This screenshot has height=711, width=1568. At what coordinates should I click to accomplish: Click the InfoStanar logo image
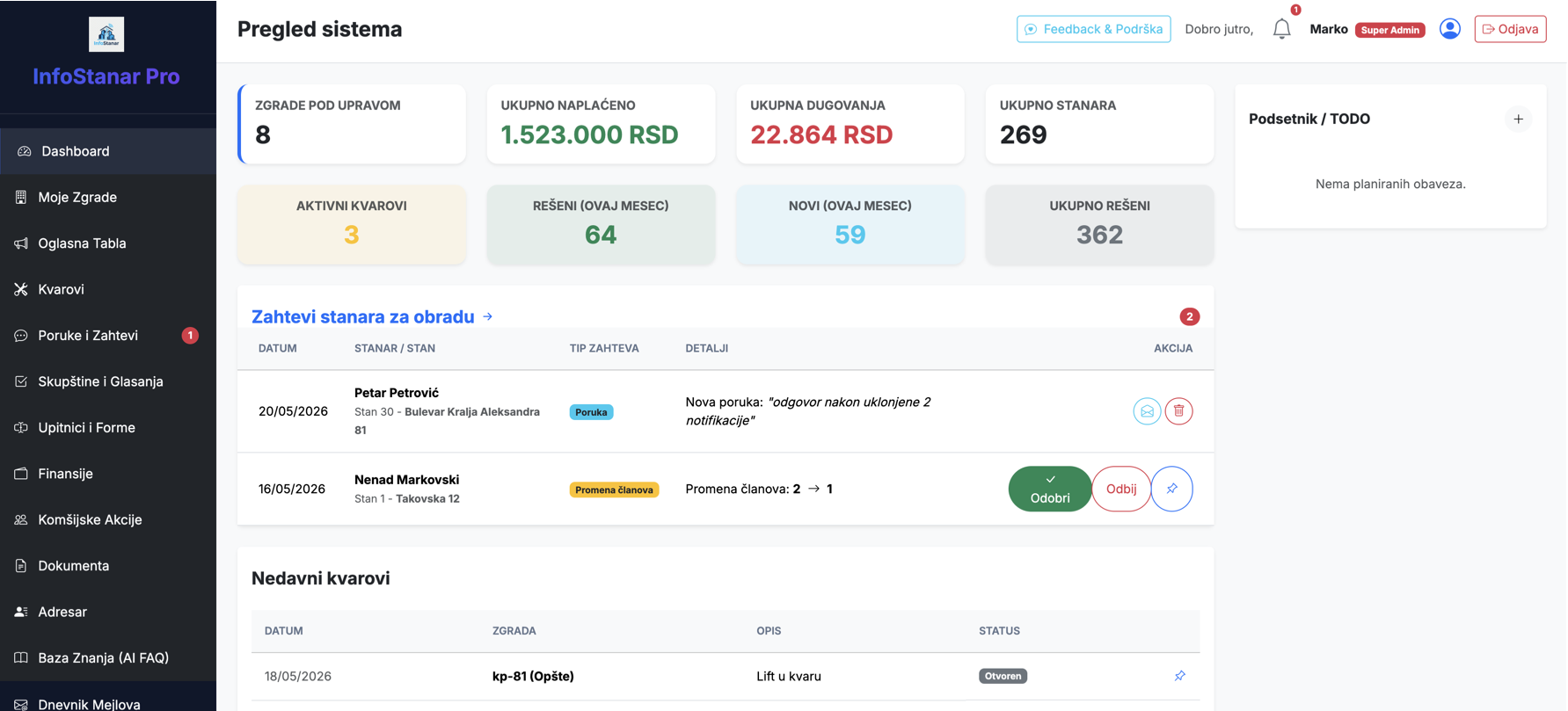[106, 34]
